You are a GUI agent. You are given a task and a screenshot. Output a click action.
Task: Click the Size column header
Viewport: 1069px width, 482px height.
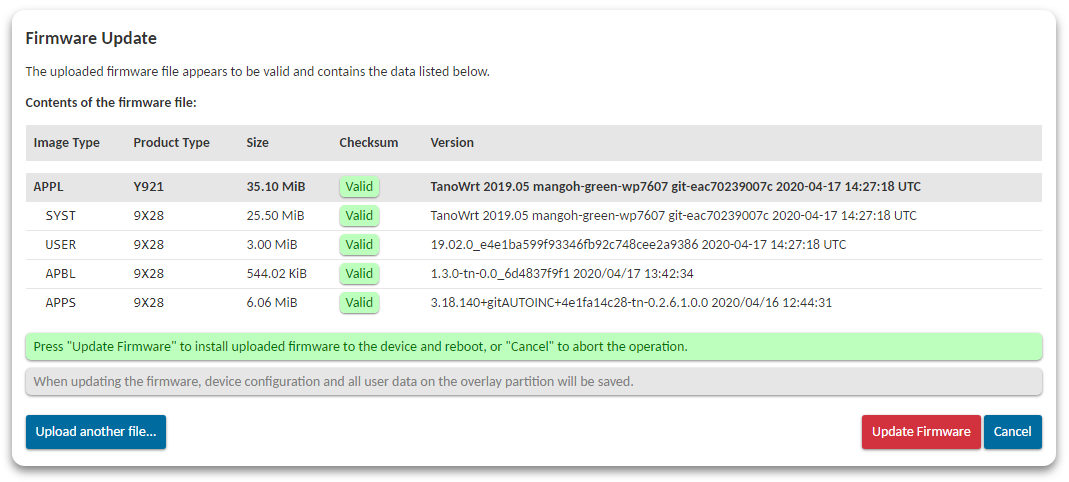click(x=258, y=143)
